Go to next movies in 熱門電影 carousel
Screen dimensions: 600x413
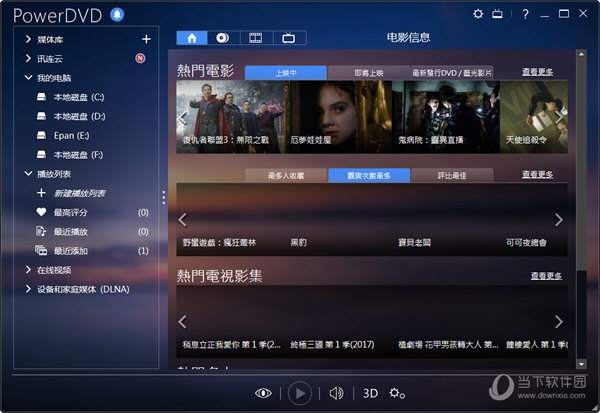click(x=559, y=118)
